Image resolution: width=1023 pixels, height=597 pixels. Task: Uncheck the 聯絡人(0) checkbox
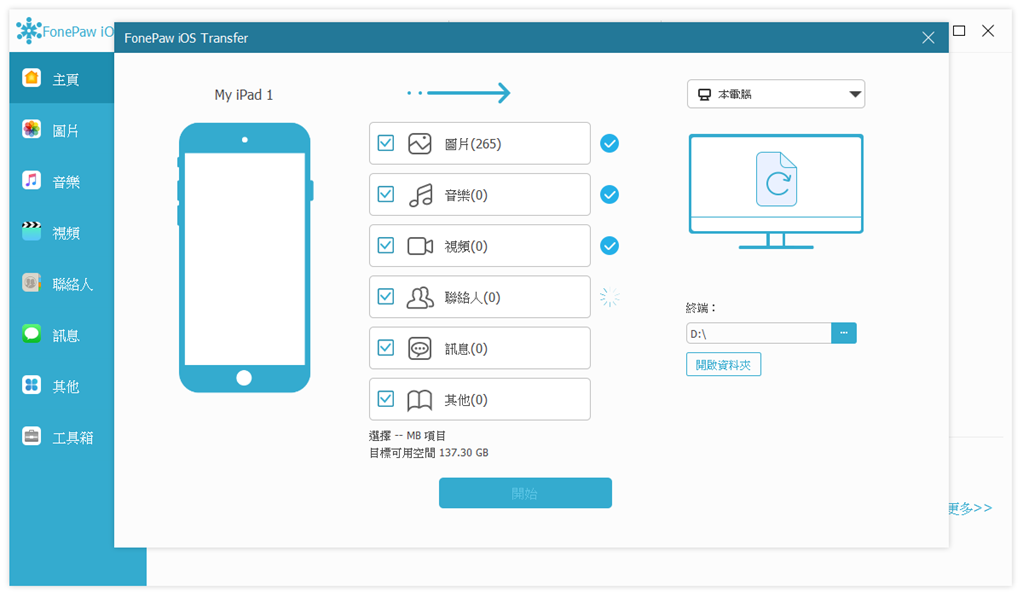pos(386,296)
